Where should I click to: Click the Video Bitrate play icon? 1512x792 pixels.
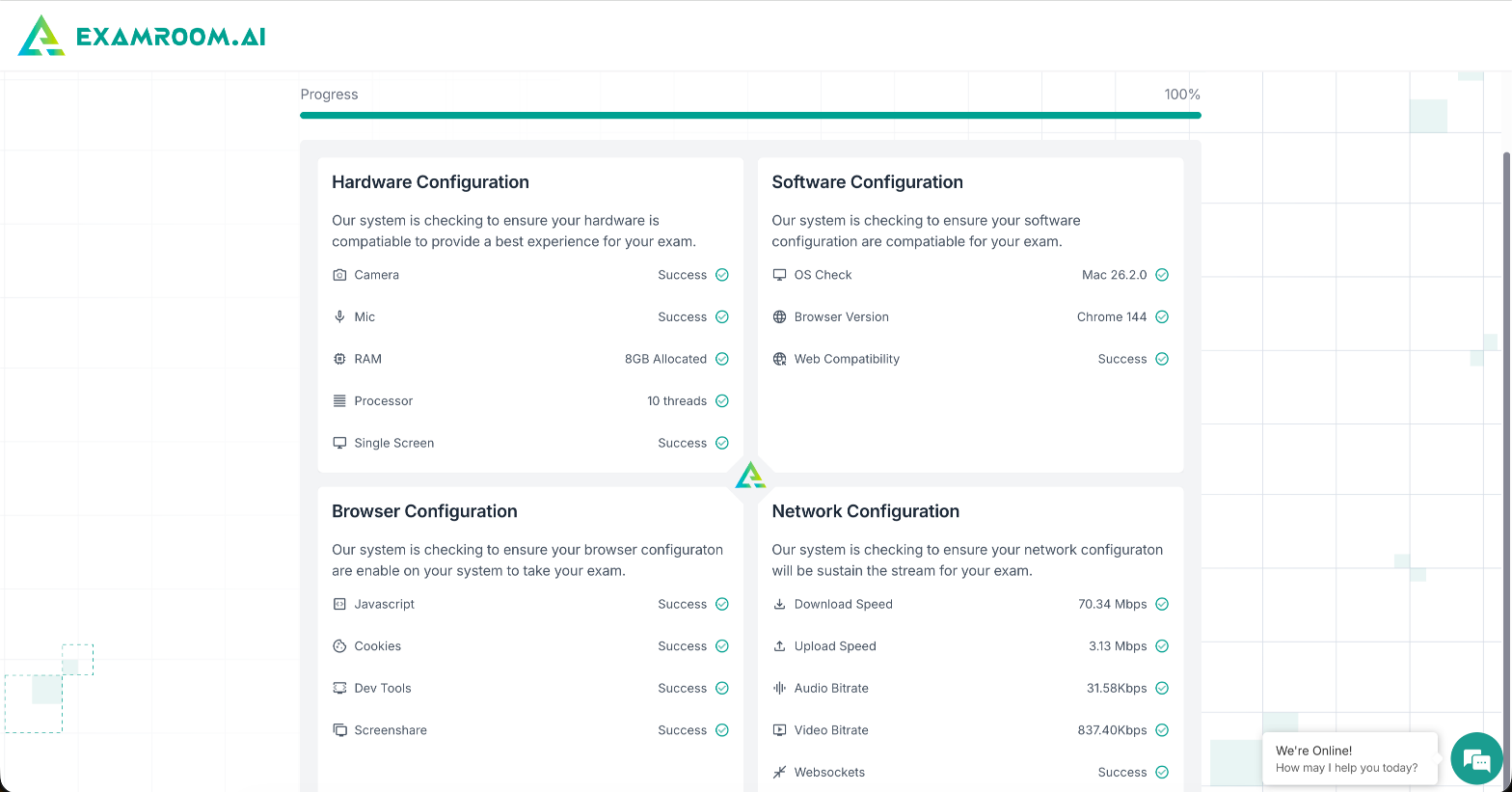[779, 730]
